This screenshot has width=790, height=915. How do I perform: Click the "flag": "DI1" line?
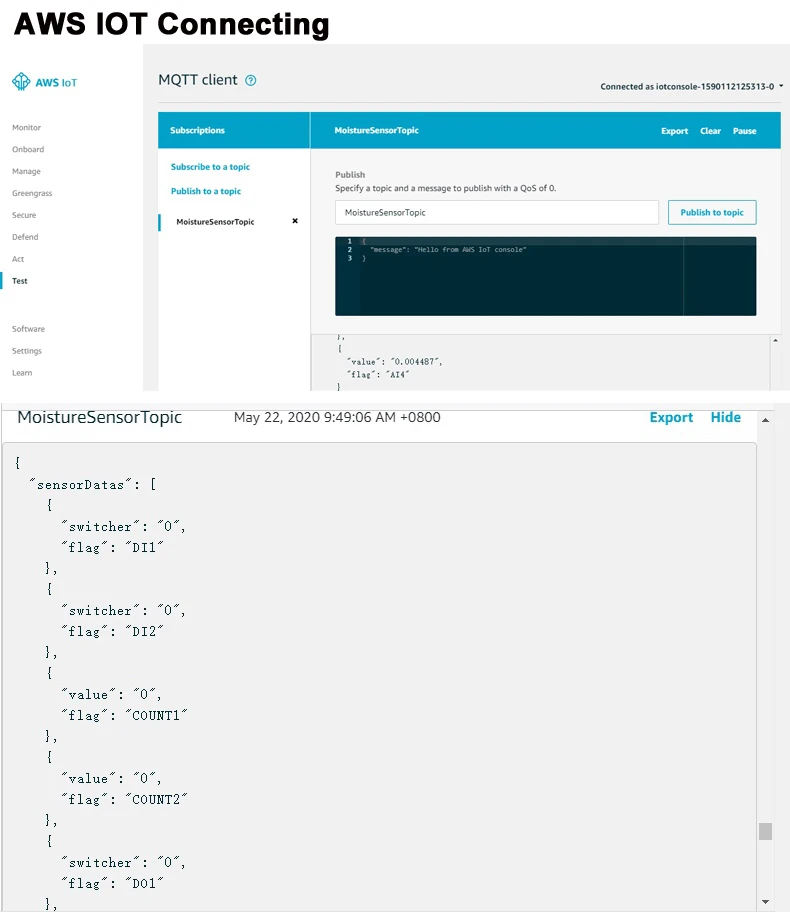(113, 548)
